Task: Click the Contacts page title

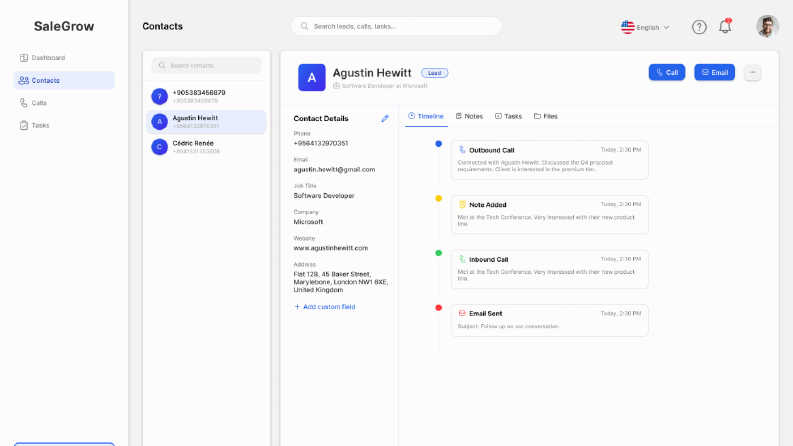Action: 162,26
